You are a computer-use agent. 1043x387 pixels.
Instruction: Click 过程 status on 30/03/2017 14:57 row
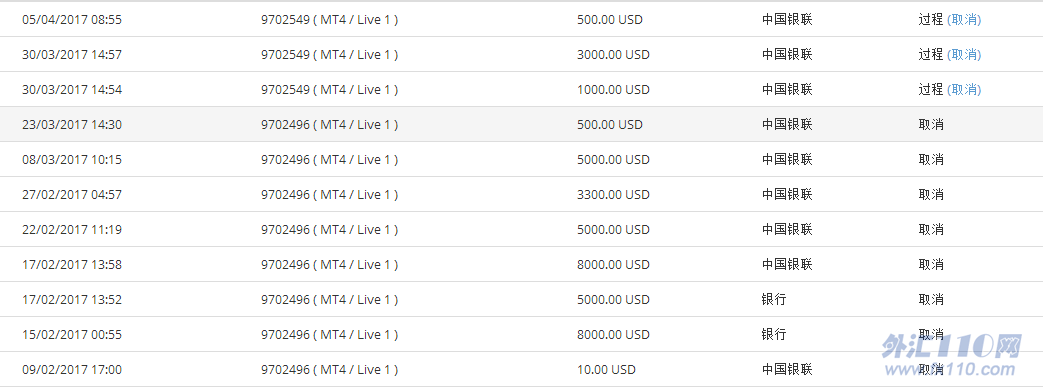point(931,55)
